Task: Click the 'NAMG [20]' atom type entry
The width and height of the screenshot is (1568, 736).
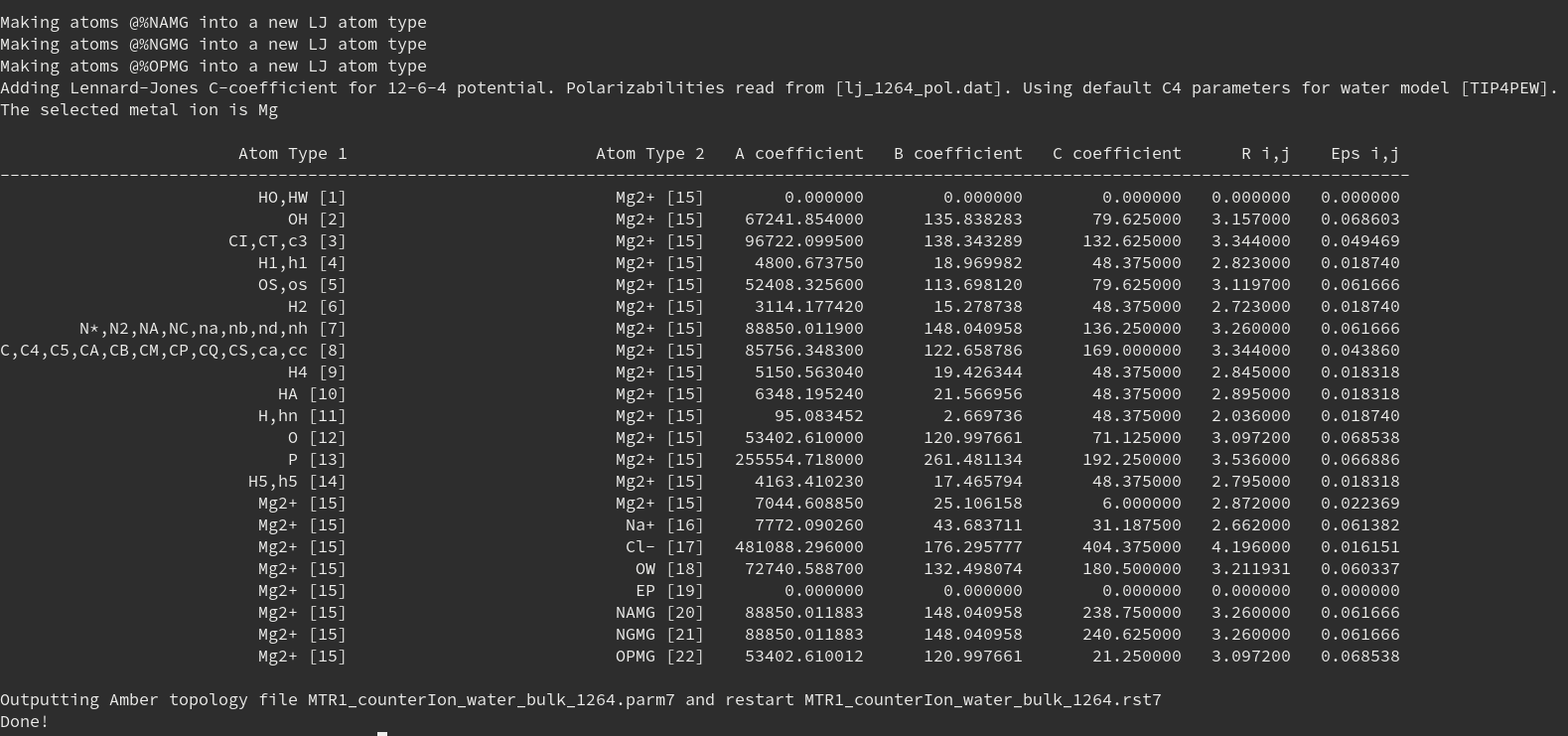Action: click(x=659, y=613)
